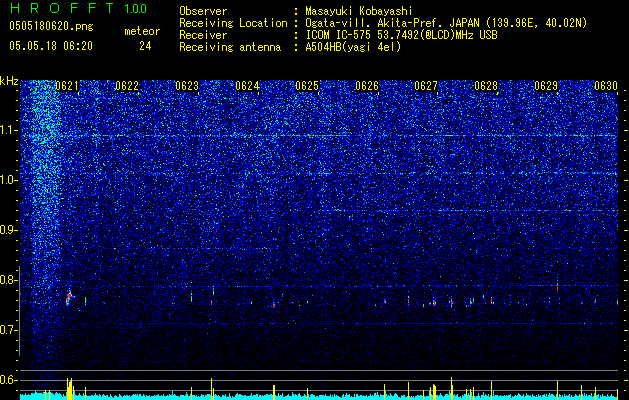Image resolution: width=629 pixels, height=400 pixels.
Task: Click the observer name Masayuki Kobayashi
Action: click(359, 11)
